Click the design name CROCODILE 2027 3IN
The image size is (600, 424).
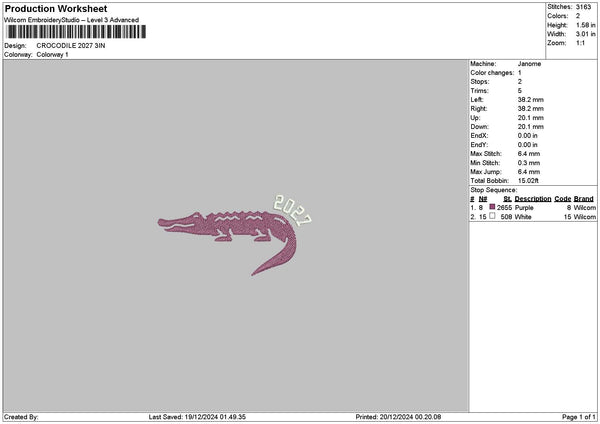[71, 46]
